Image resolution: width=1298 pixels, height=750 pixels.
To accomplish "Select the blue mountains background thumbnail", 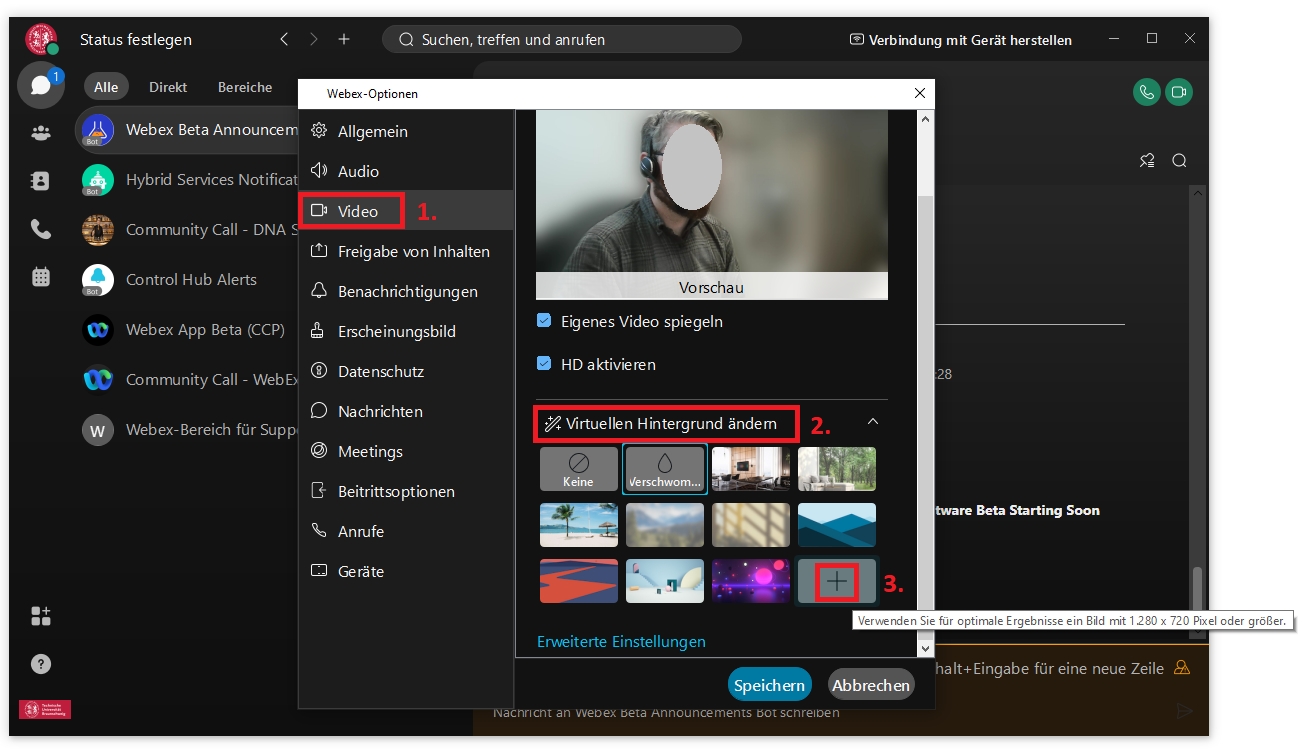I will point(837,525).
